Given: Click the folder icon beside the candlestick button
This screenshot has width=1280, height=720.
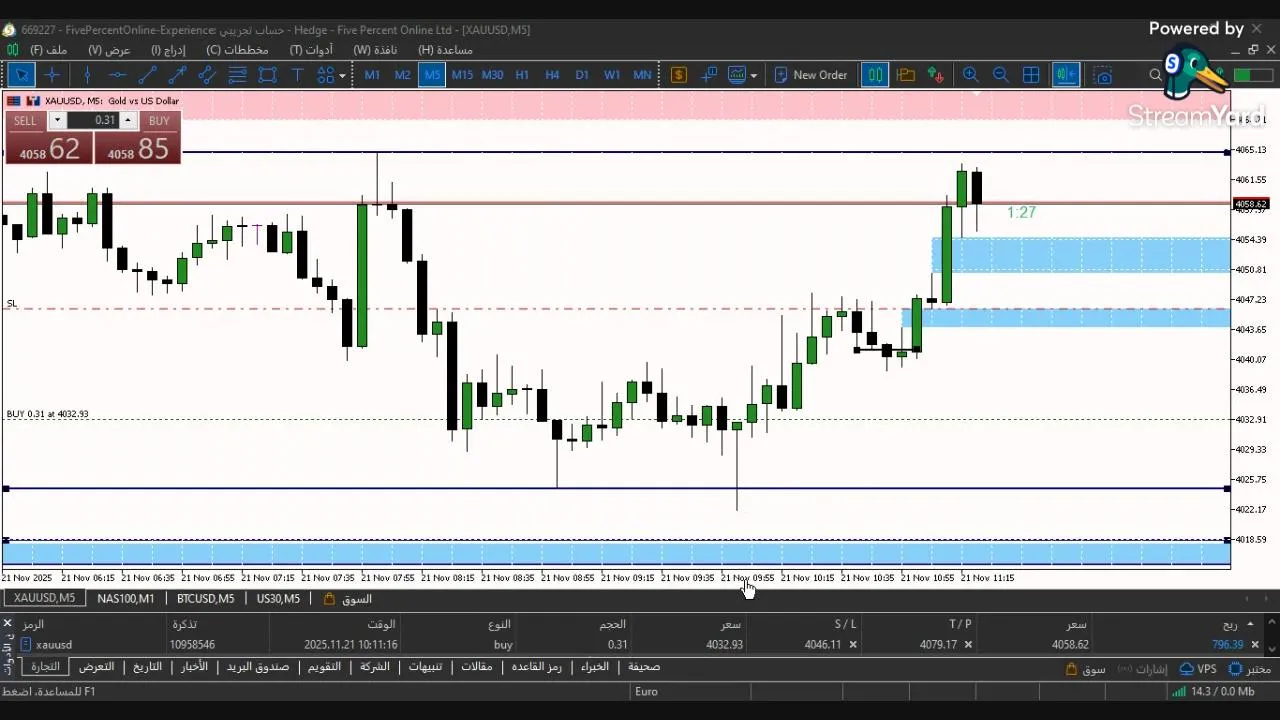Looking at the screenshot, I should coord(906,75).
